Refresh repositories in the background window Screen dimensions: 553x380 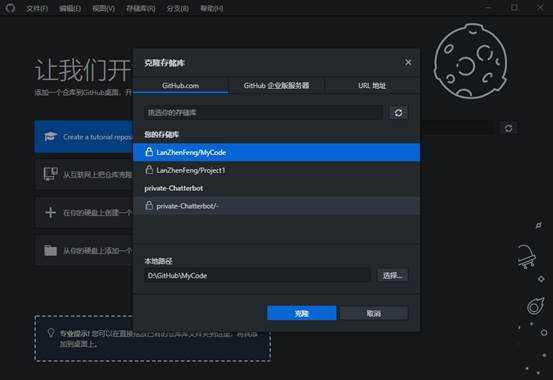(509, 128)
